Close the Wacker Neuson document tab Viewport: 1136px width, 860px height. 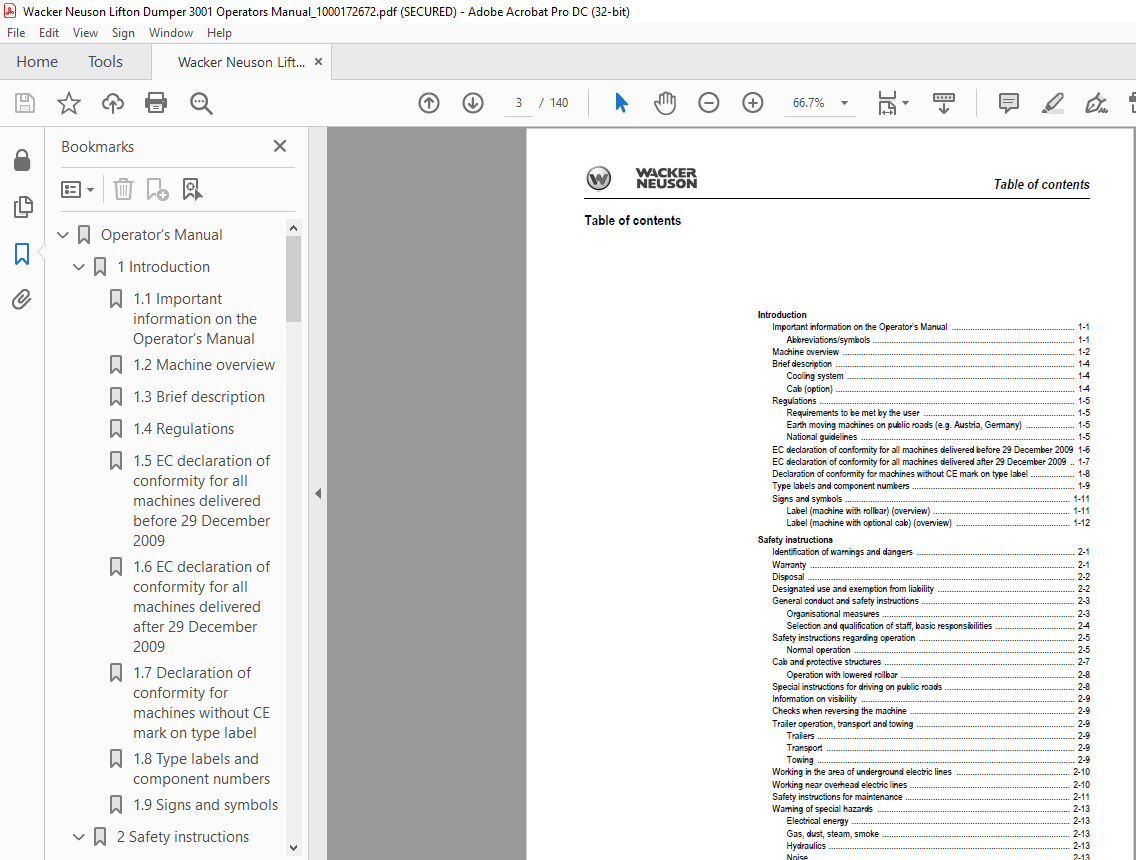pos(318,62)
